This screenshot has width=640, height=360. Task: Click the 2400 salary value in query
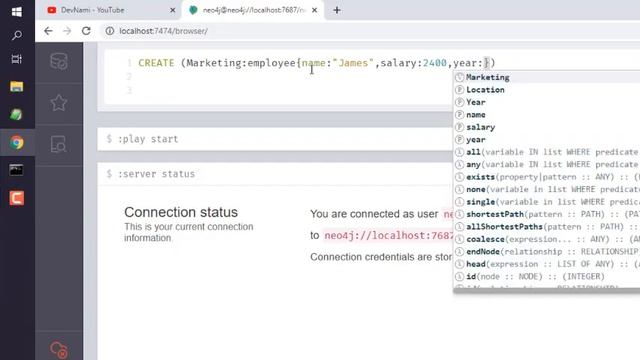(x=434, y=63)
